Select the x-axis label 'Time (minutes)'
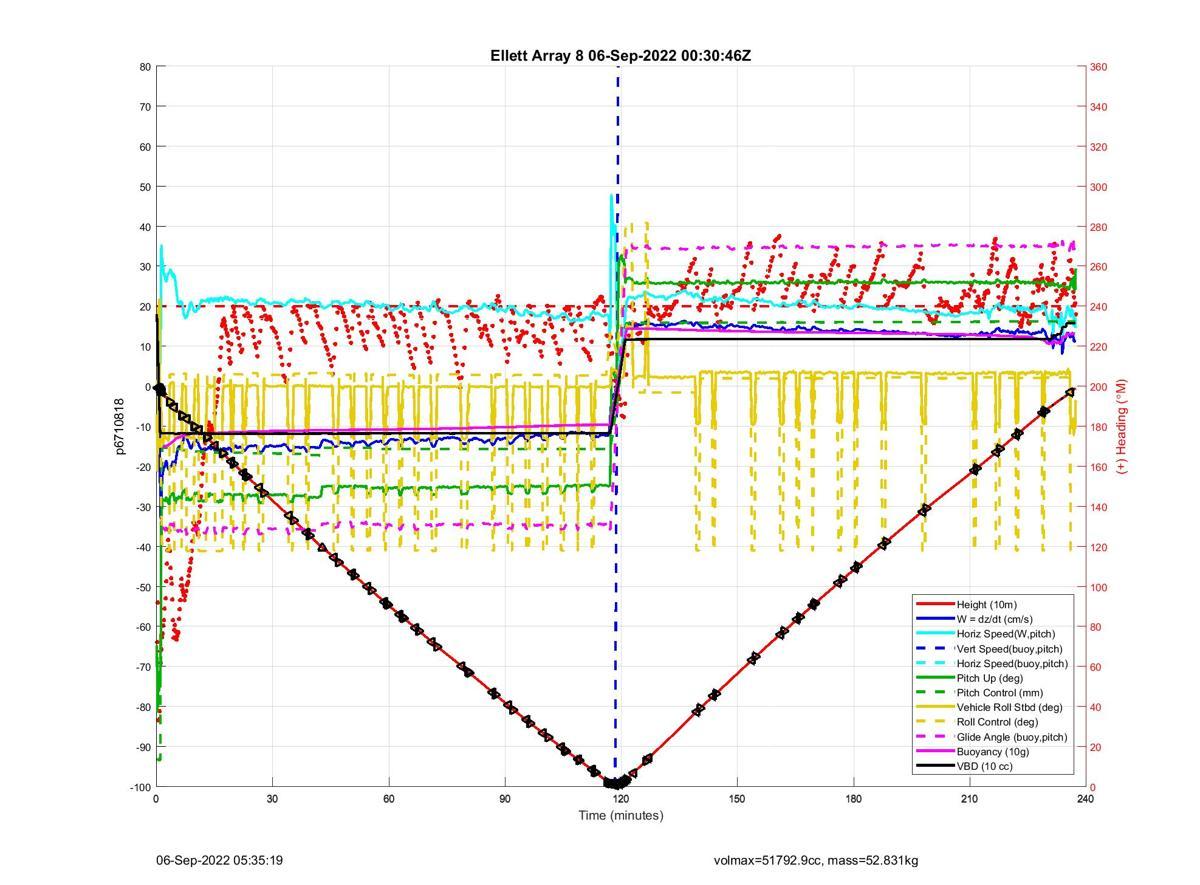The image size is (1200, 885). coord(620,815)
